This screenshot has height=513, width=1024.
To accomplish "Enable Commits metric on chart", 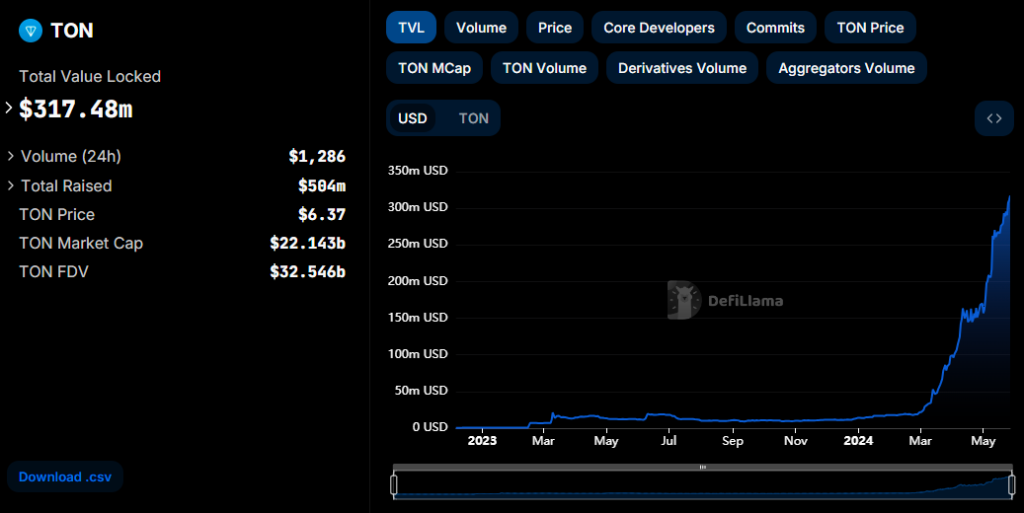I will point(775,27).
